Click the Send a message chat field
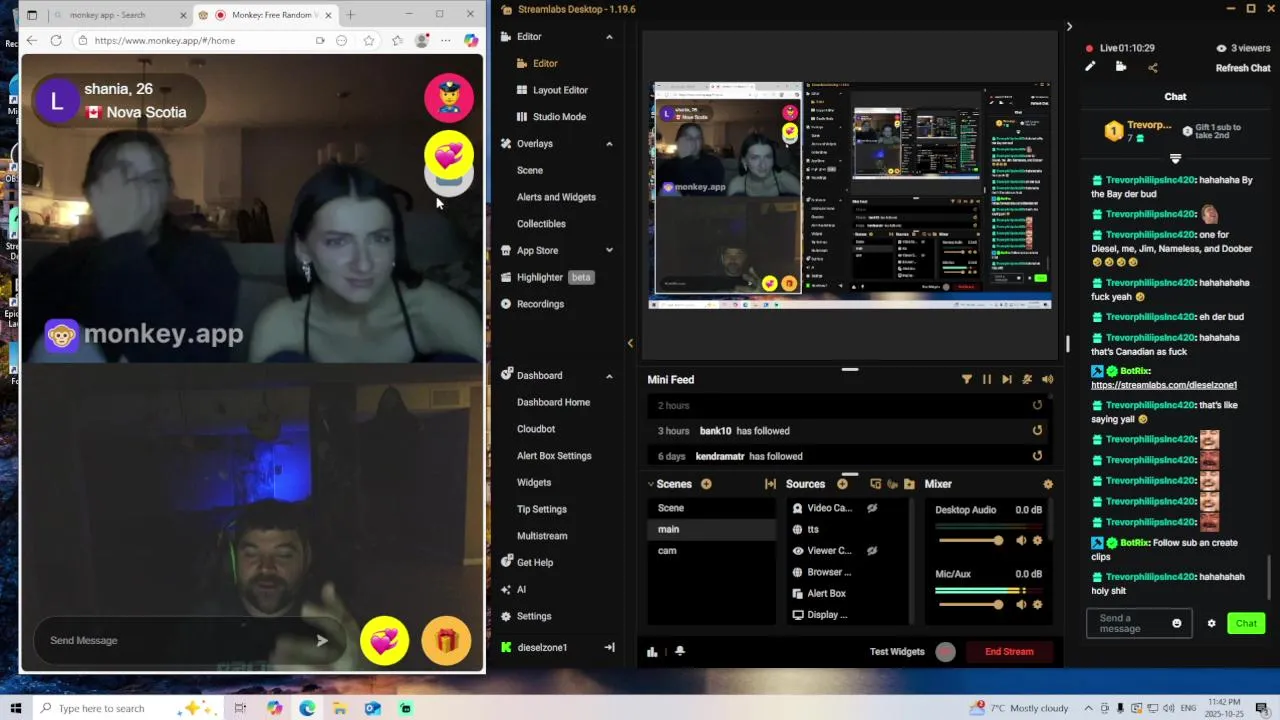Image resolution: width=1280 pixels, height=720 pixels. (1130, 623)
